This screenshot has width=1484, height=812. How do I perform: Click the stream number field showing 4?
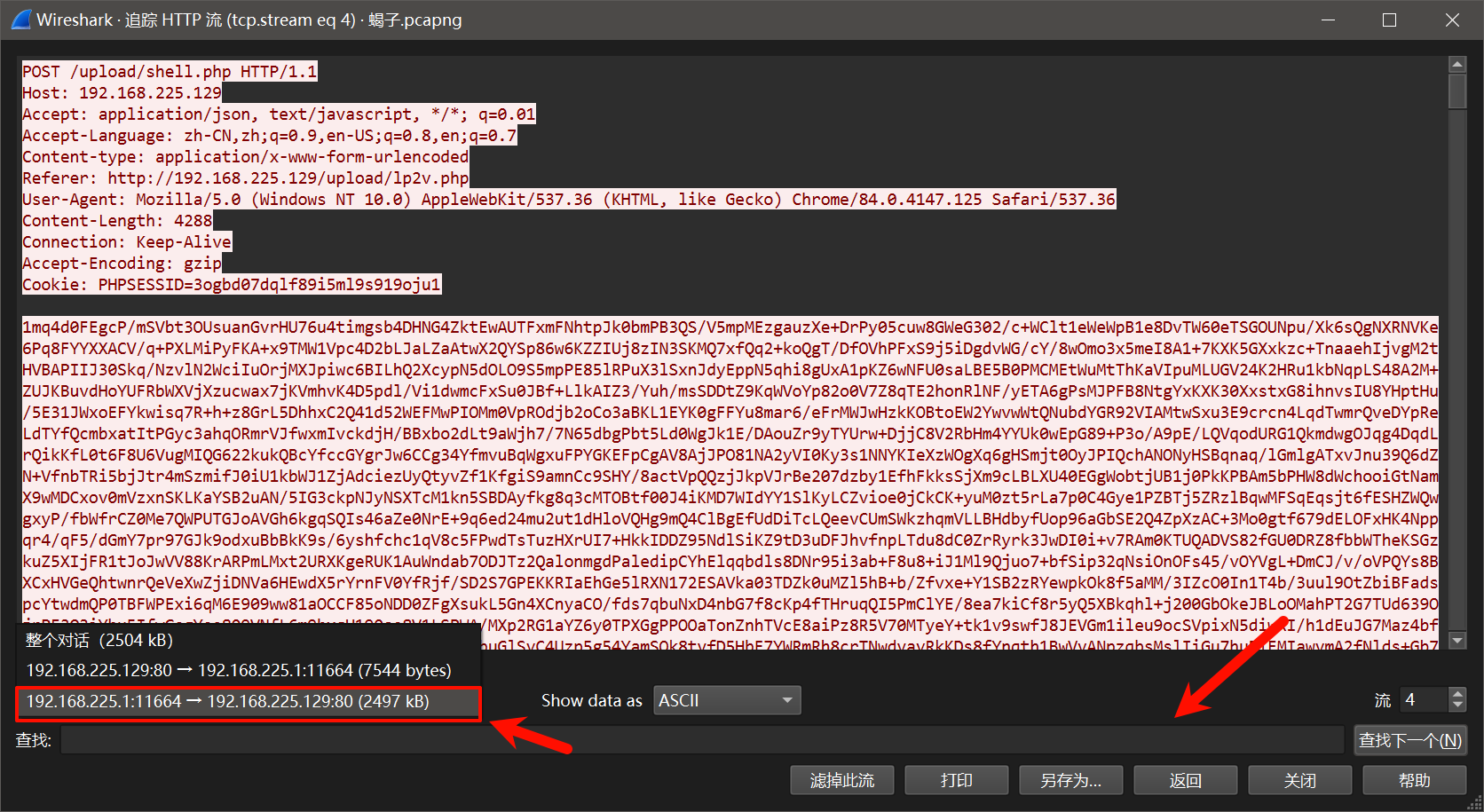tap(1424, 700)
